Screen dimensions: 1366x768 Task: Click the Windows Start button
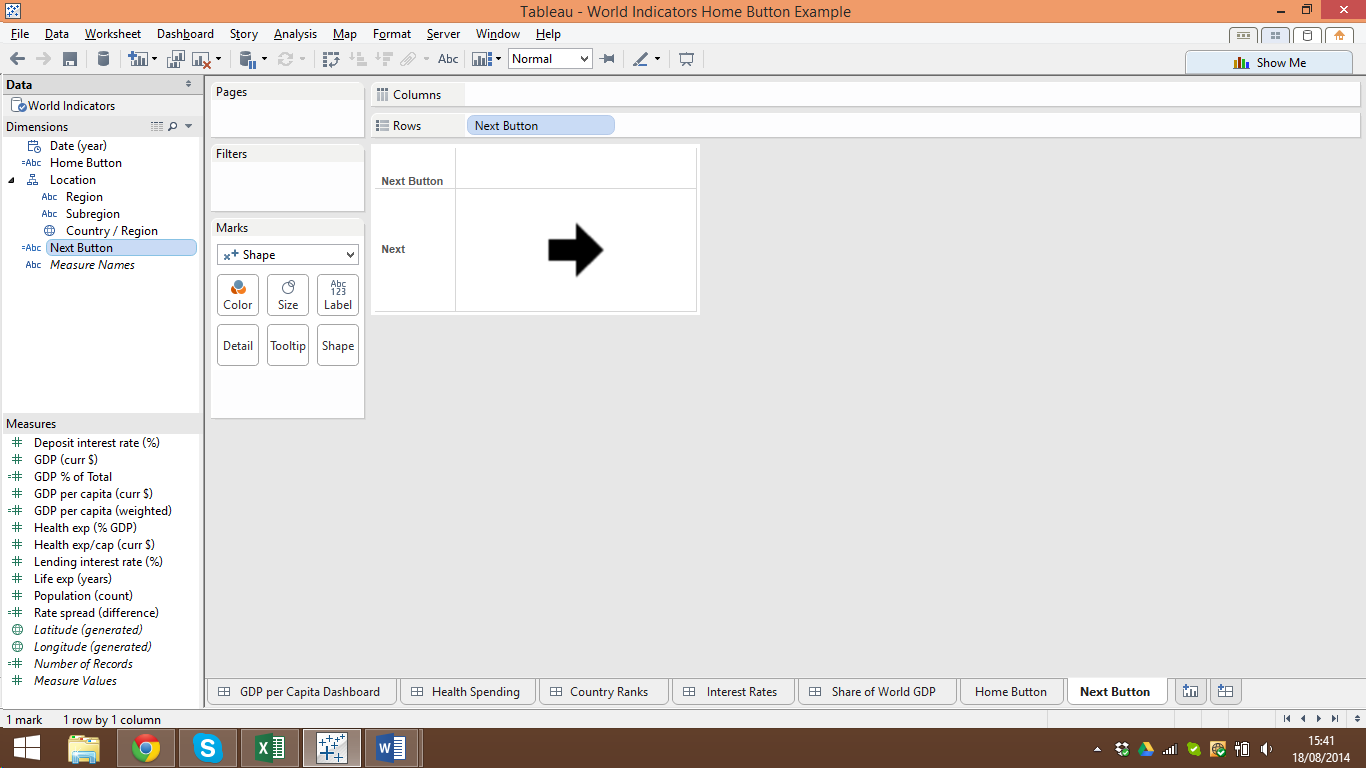pyautogui.click(x=26, y=748)
